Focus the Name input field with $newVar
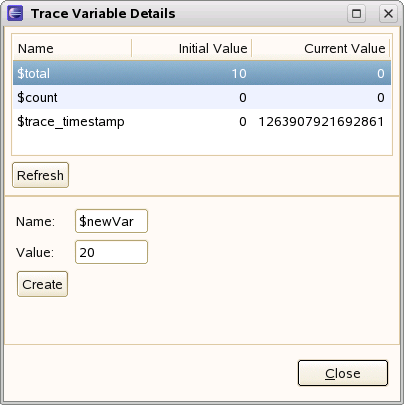 (111, 221)
